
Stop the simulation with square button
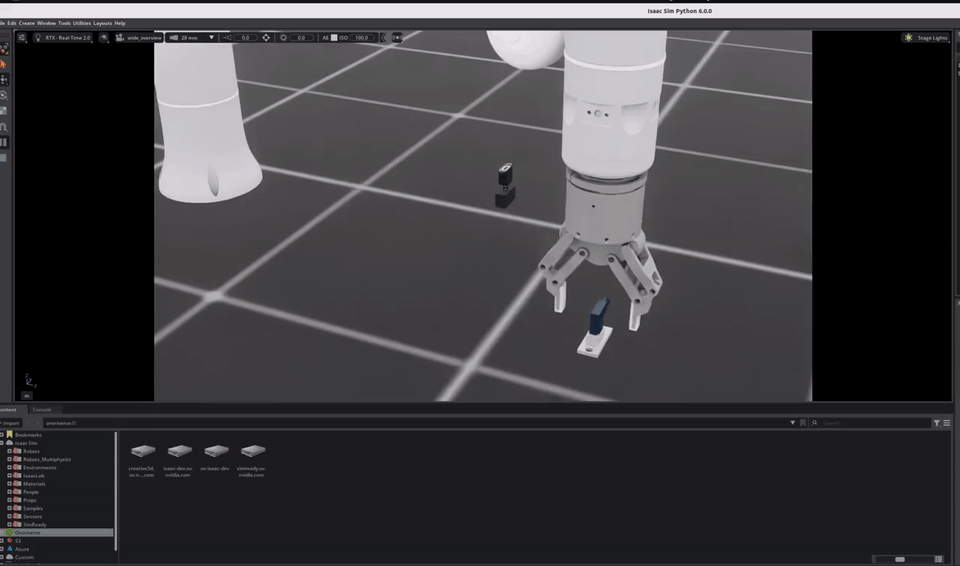[4, 158]
